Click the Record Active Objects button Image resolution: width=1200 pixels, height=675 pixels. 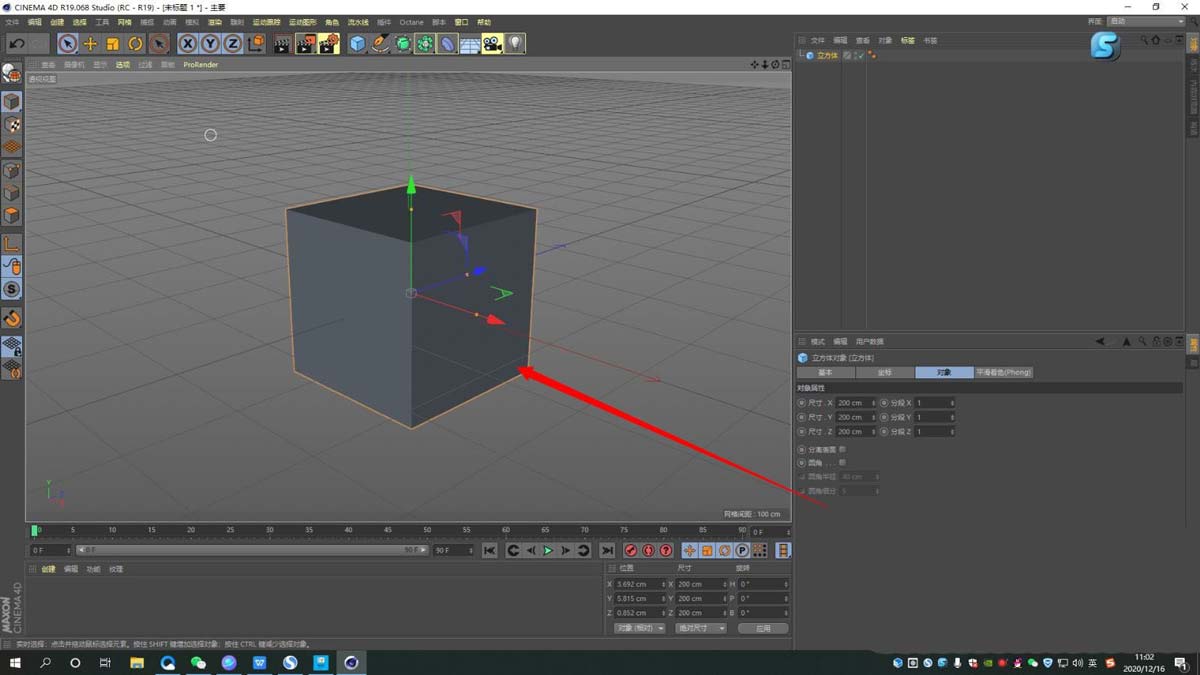(x=631, y=551)
